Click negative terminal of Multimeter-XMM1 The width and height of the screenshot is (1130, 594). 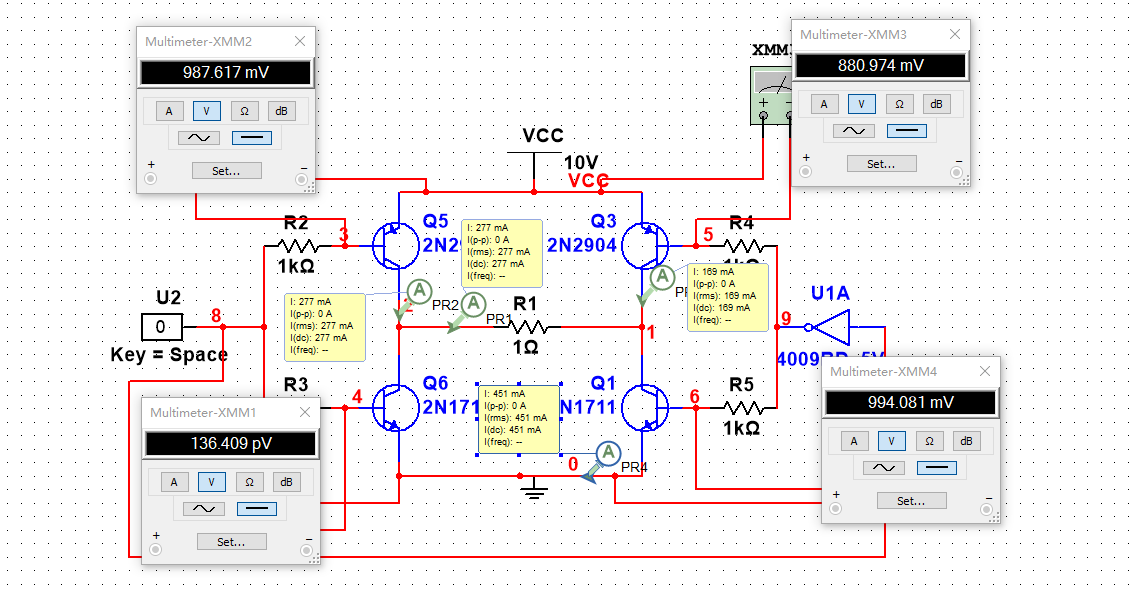[x=306, y=550]
